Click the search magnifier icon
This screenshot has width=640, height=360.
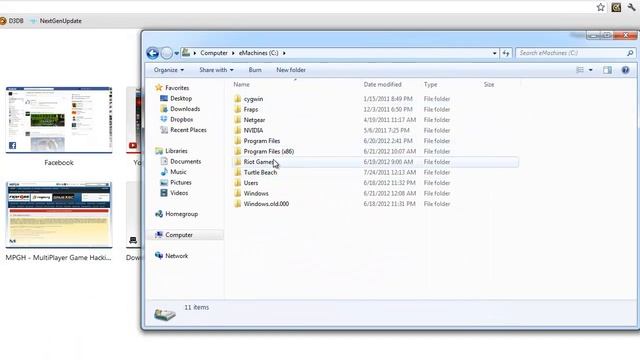coord(630,53)
